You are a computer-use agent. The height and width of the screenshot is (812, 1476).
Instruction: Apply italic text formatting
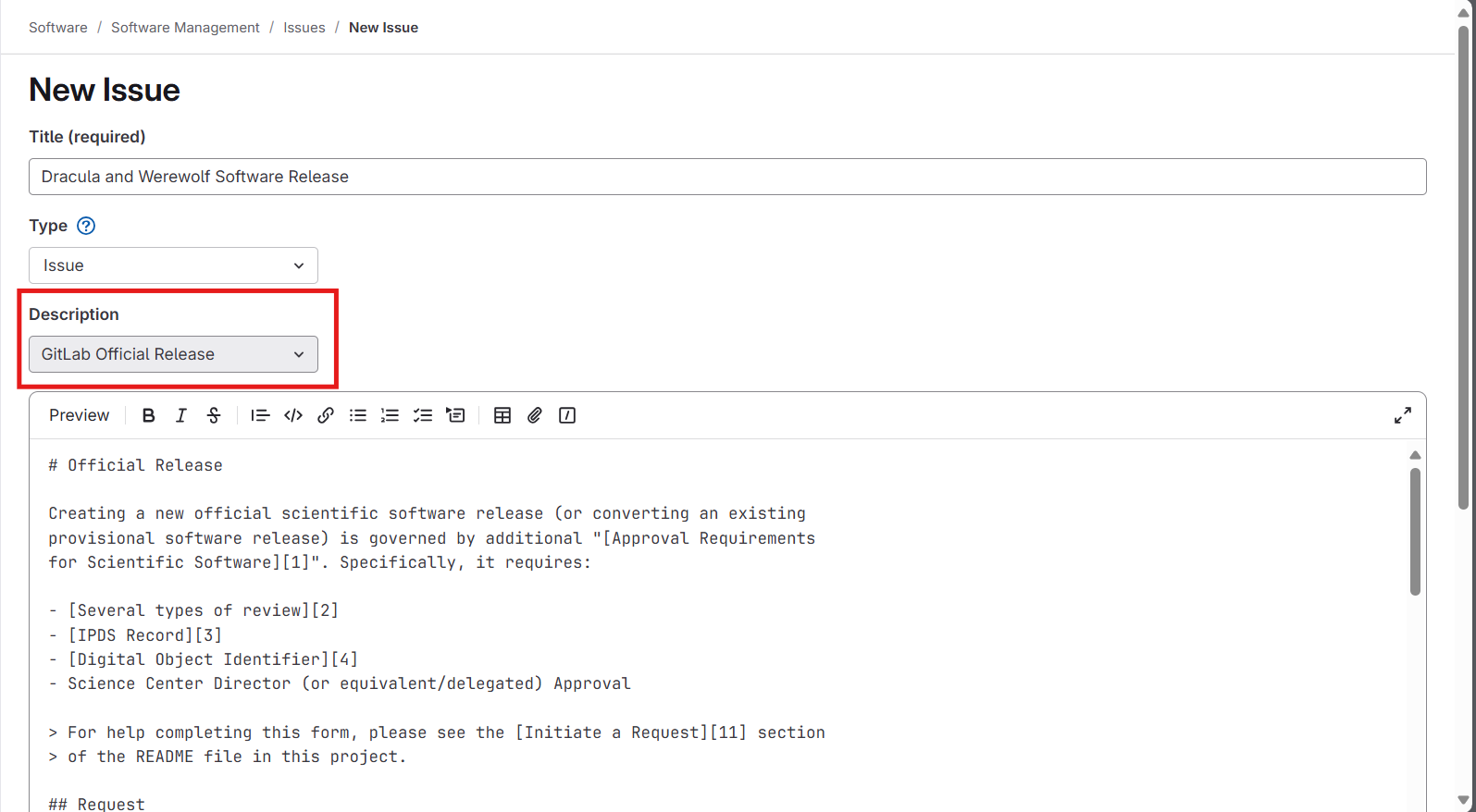pyautogui.click(x=181, y=415)
